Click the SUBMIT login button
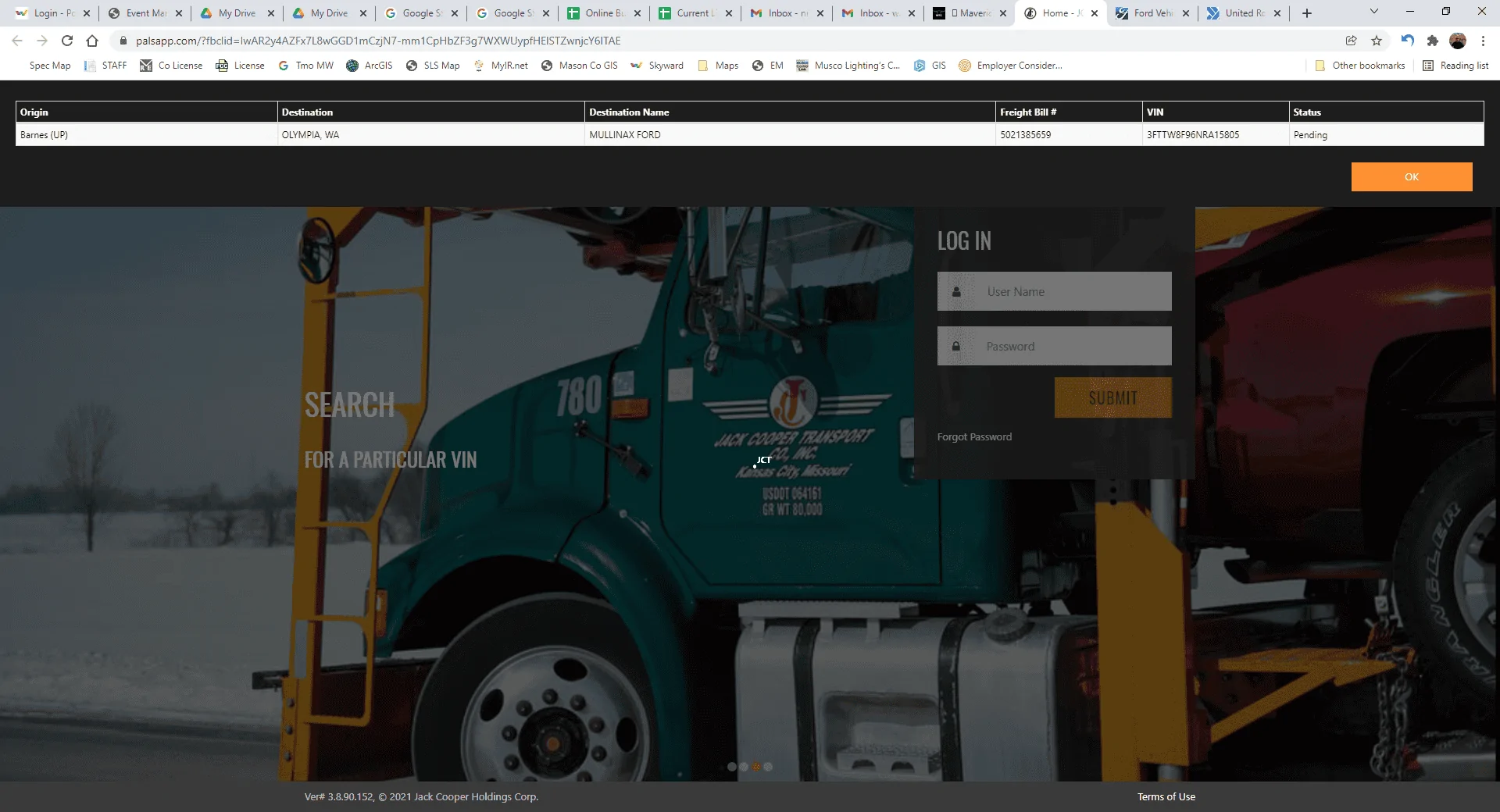The image size is (1500, 812). [x=1113, y=397]
